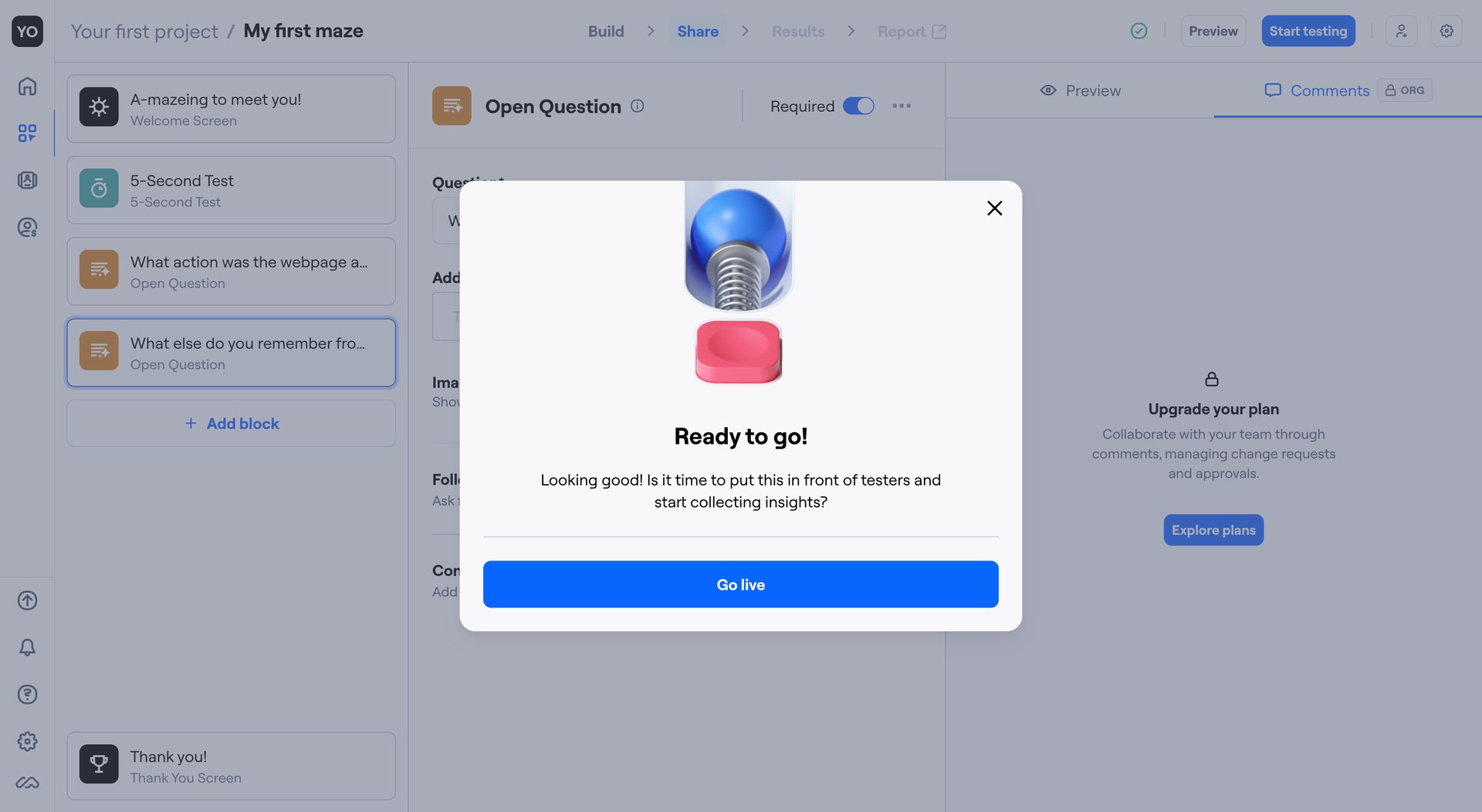
Task: Open the notifications bell
Action: [x=27, y=648]
